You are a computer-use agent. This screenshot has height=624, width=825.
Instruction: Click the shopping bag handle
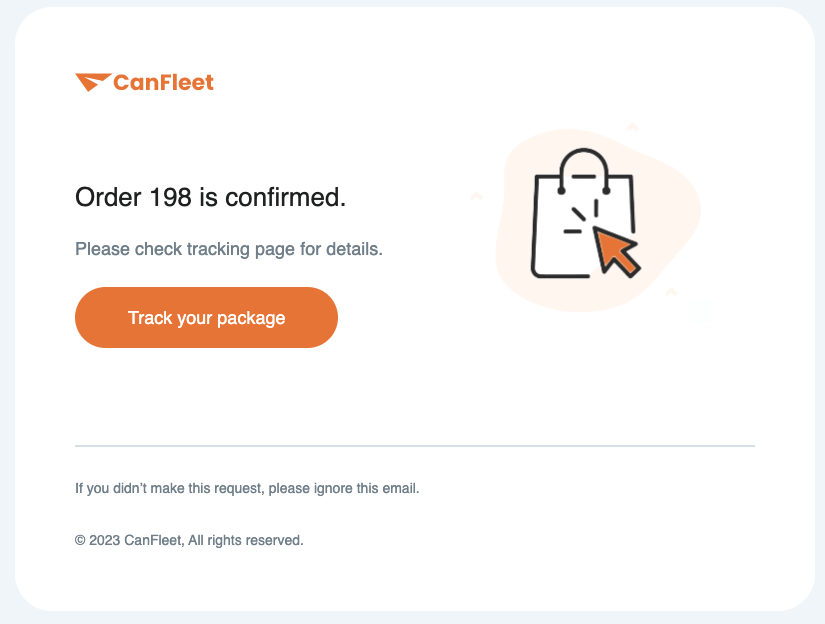tap(583, 170)
